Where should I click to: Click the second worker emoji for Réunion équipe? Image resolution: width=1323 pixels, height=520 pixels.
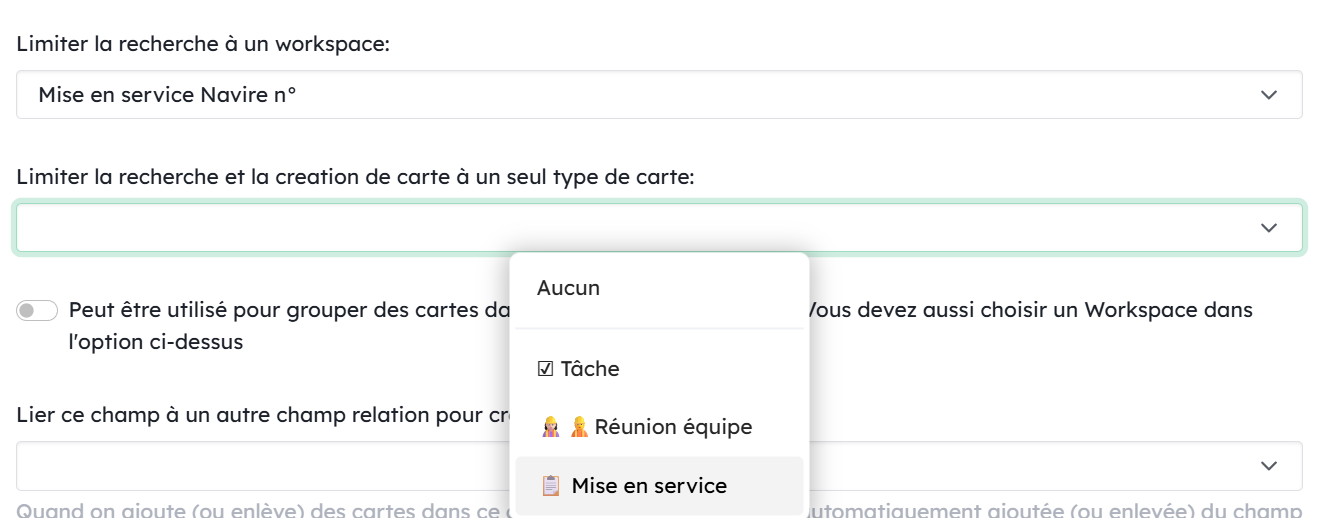[579, 428]
